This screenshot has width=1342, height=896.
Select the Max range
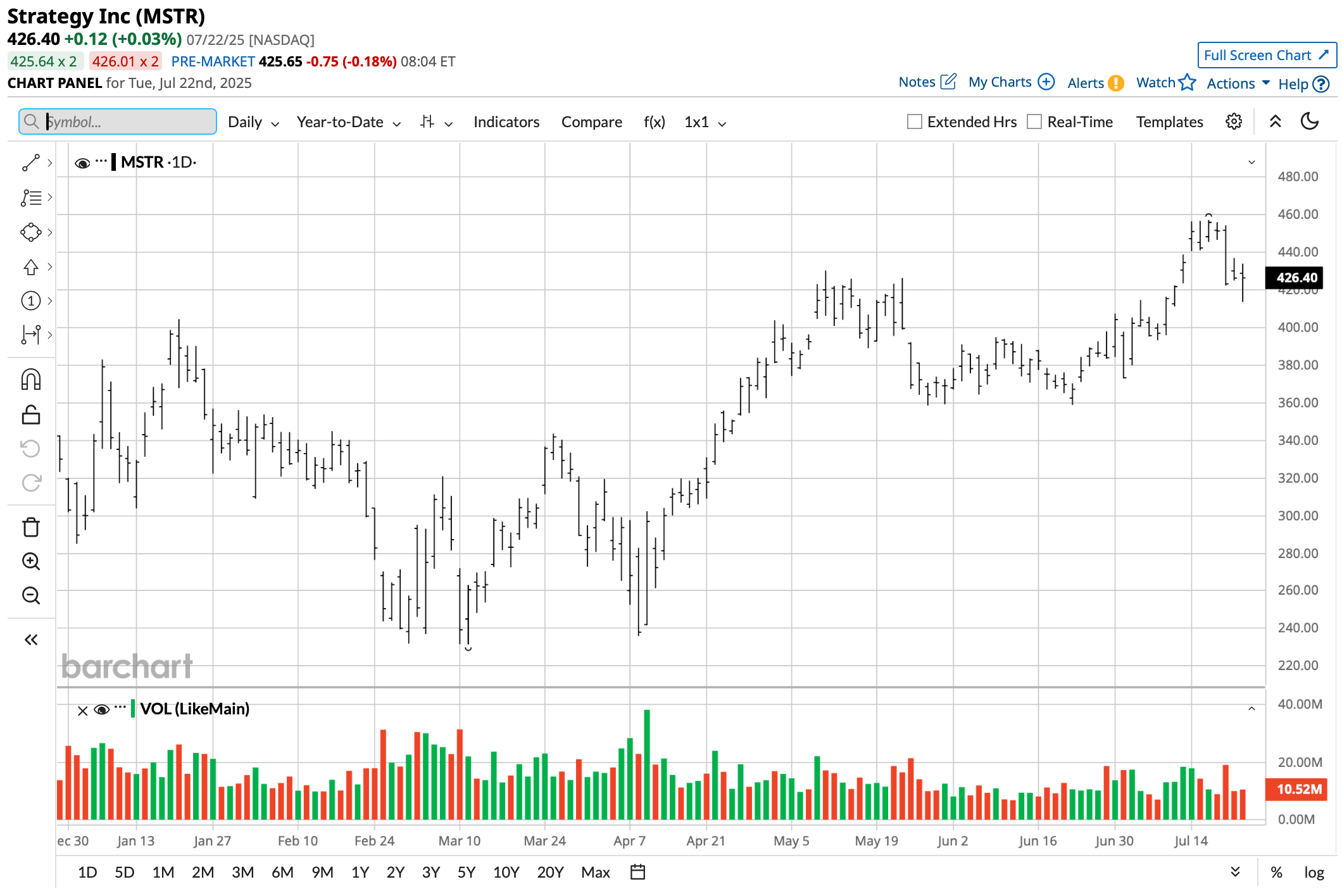tap(595, 873)
